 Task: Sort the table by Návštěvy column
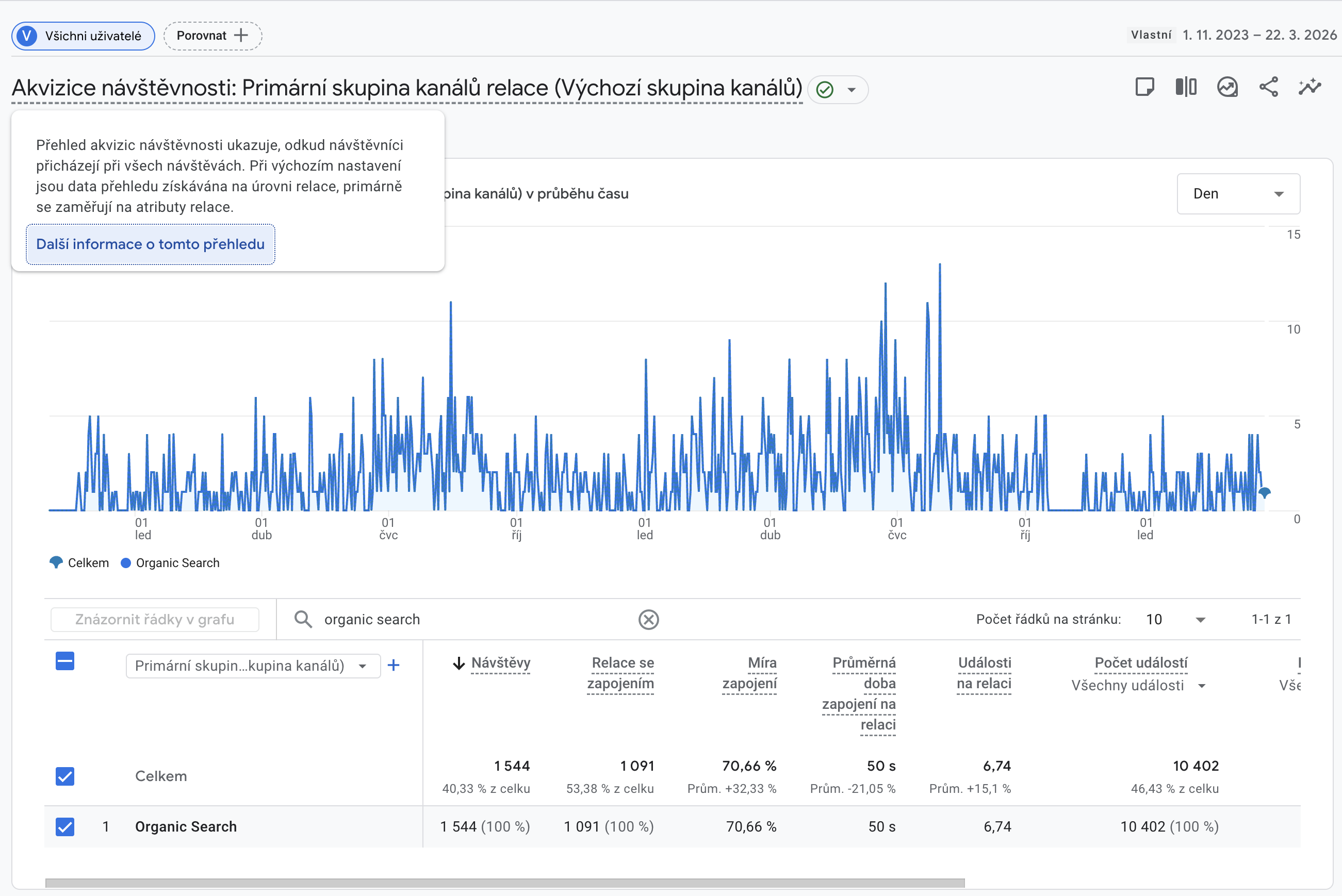pos(500,663)
